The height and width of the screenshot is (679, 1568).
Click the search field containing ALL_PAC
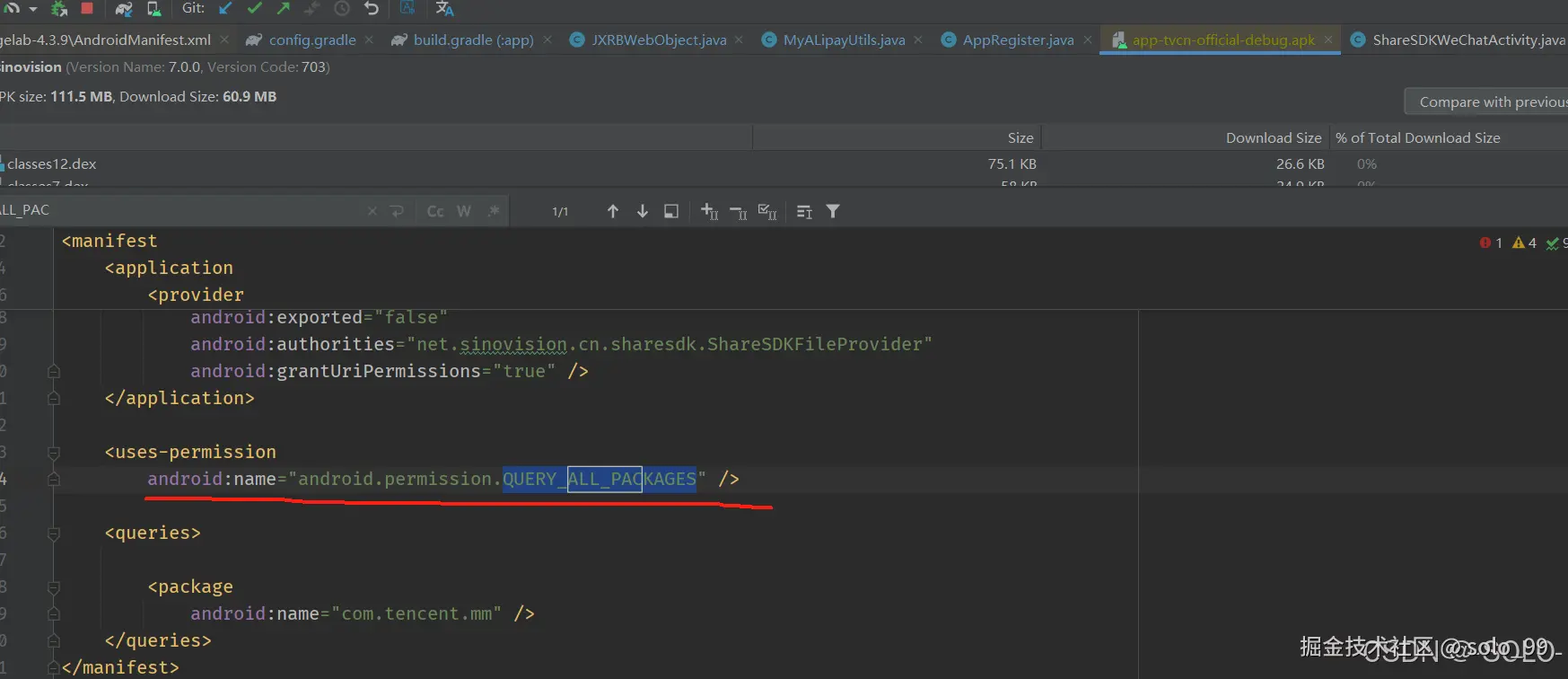click(180, 210)
